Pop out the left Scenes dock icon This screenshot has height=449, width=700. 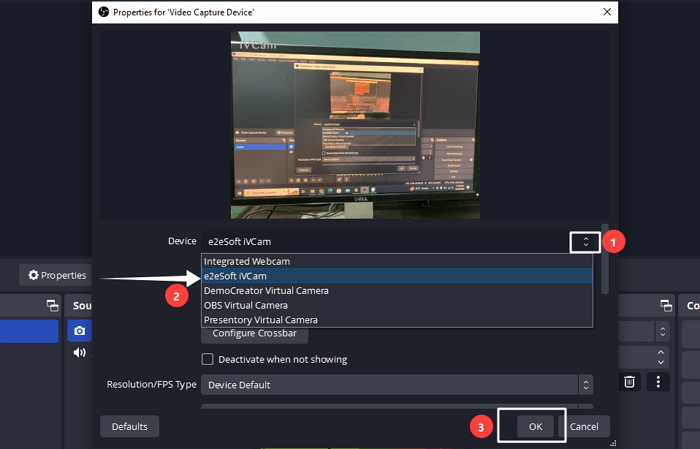(x=53, y=306)
